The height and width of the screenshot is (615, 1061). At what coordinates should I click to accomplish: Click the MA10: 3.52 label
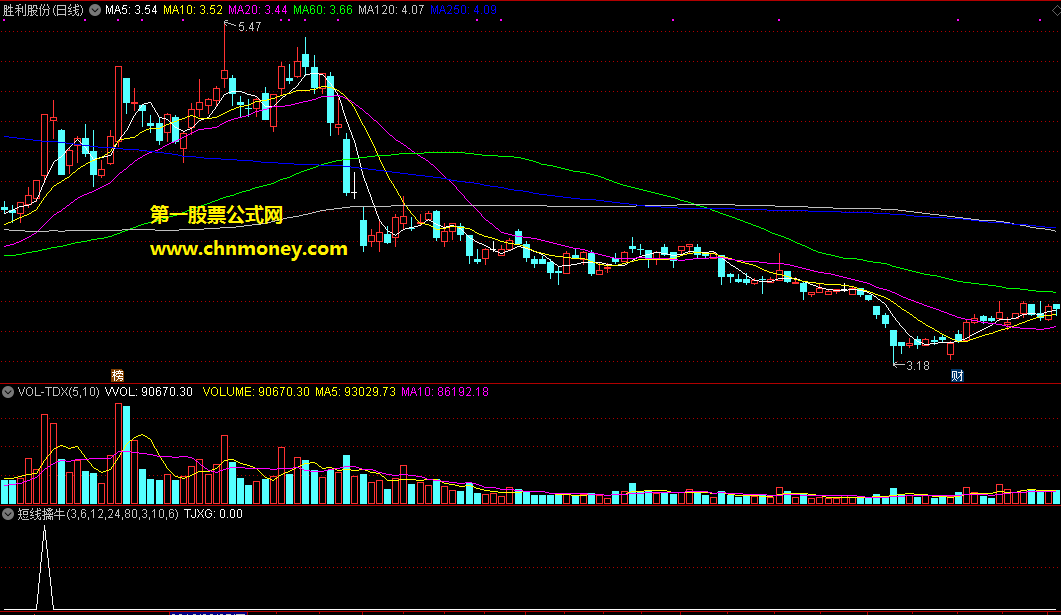point(193,10)
